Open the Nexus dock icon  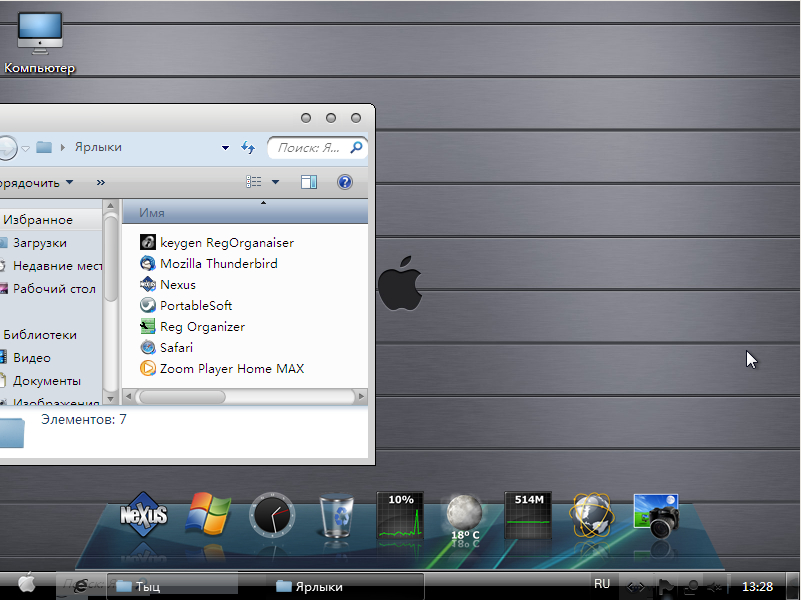[x=144, y=516]
